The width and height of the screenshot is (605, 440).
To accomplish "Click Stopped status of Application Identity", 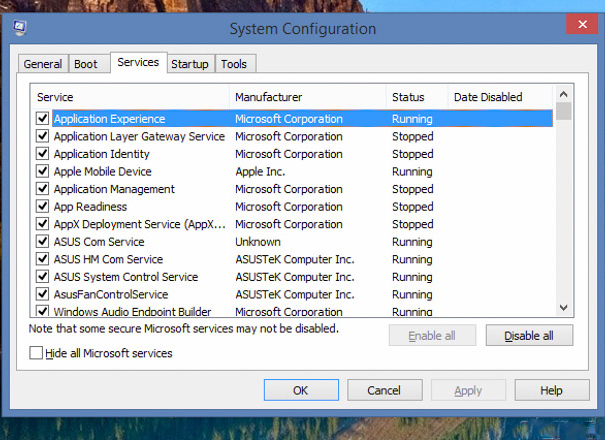I will pyautogui.click(x=413, y=154).
